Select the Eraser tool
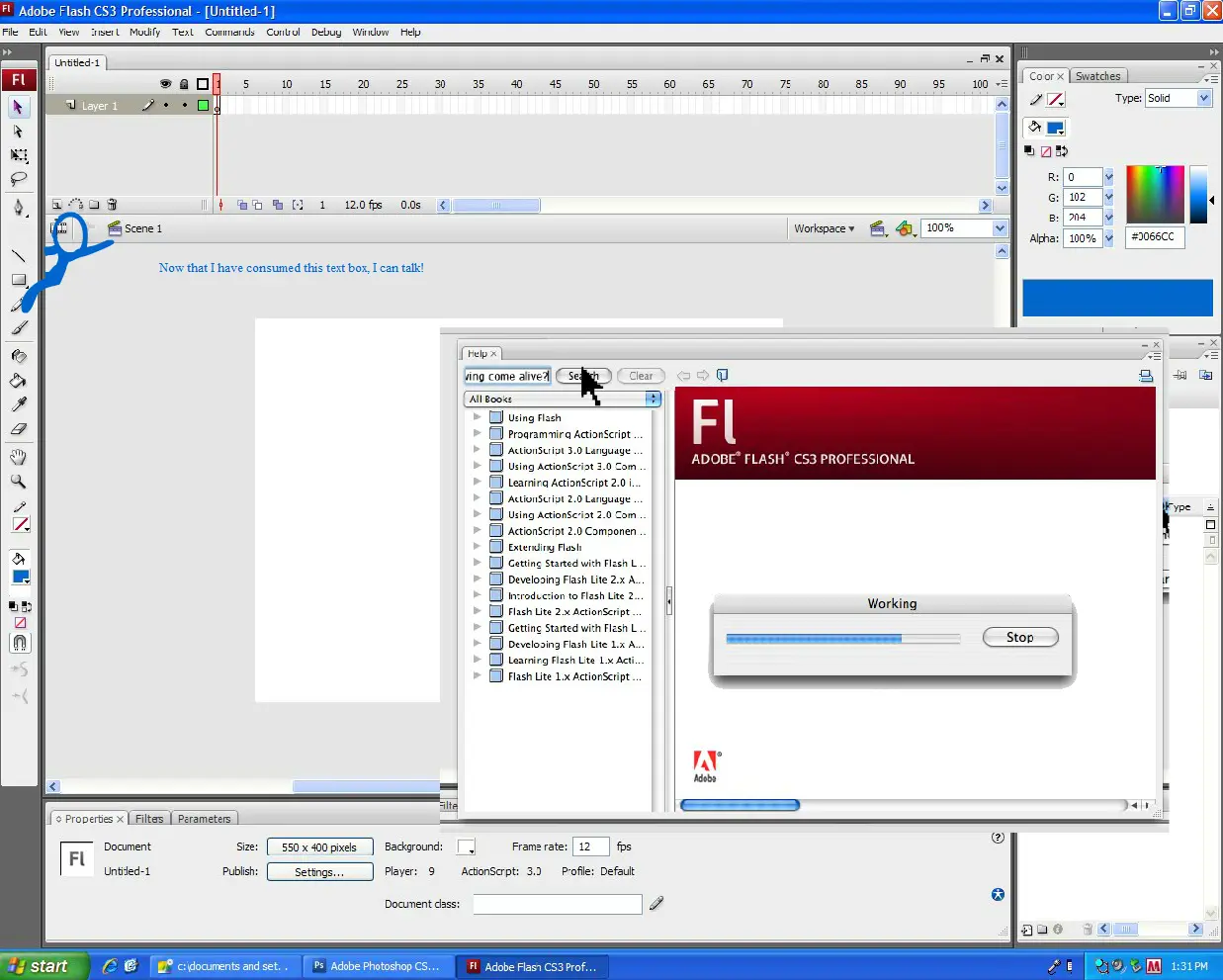This screenshot has width=1223, height=980. pos(18,429)
